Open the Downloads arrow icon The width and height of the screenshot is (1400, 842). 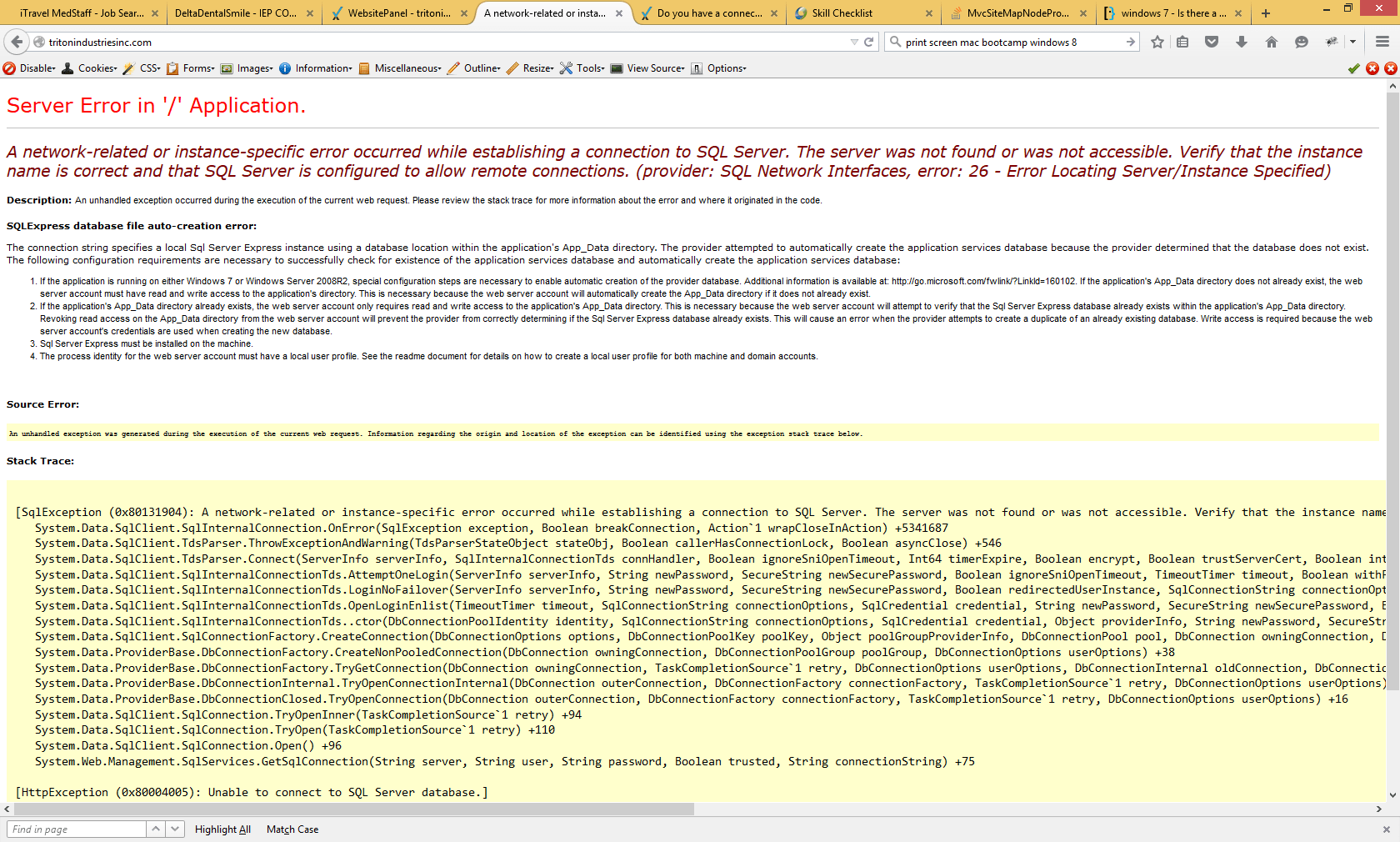pyautogui.click(x=1242, y=42)
